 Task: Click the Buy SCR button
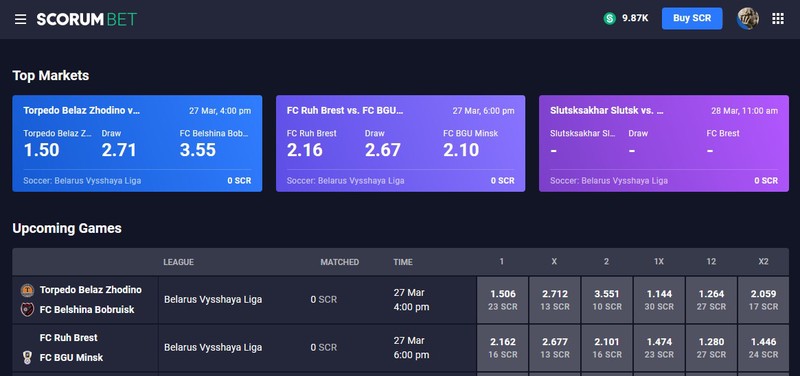click(x=692, y=18)
